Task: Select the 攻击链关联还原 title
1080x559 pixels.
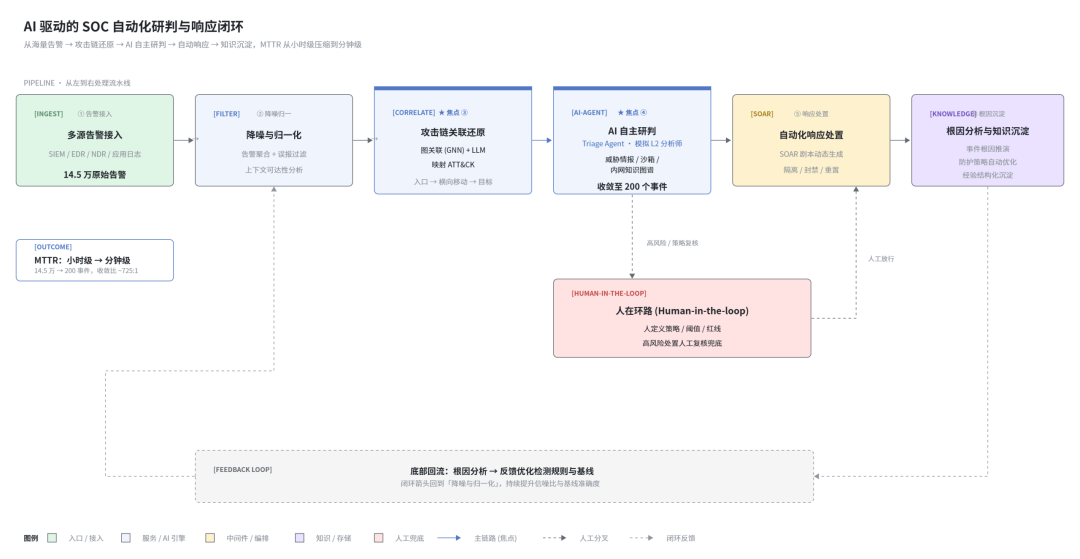Action: (x=453, y=132)
